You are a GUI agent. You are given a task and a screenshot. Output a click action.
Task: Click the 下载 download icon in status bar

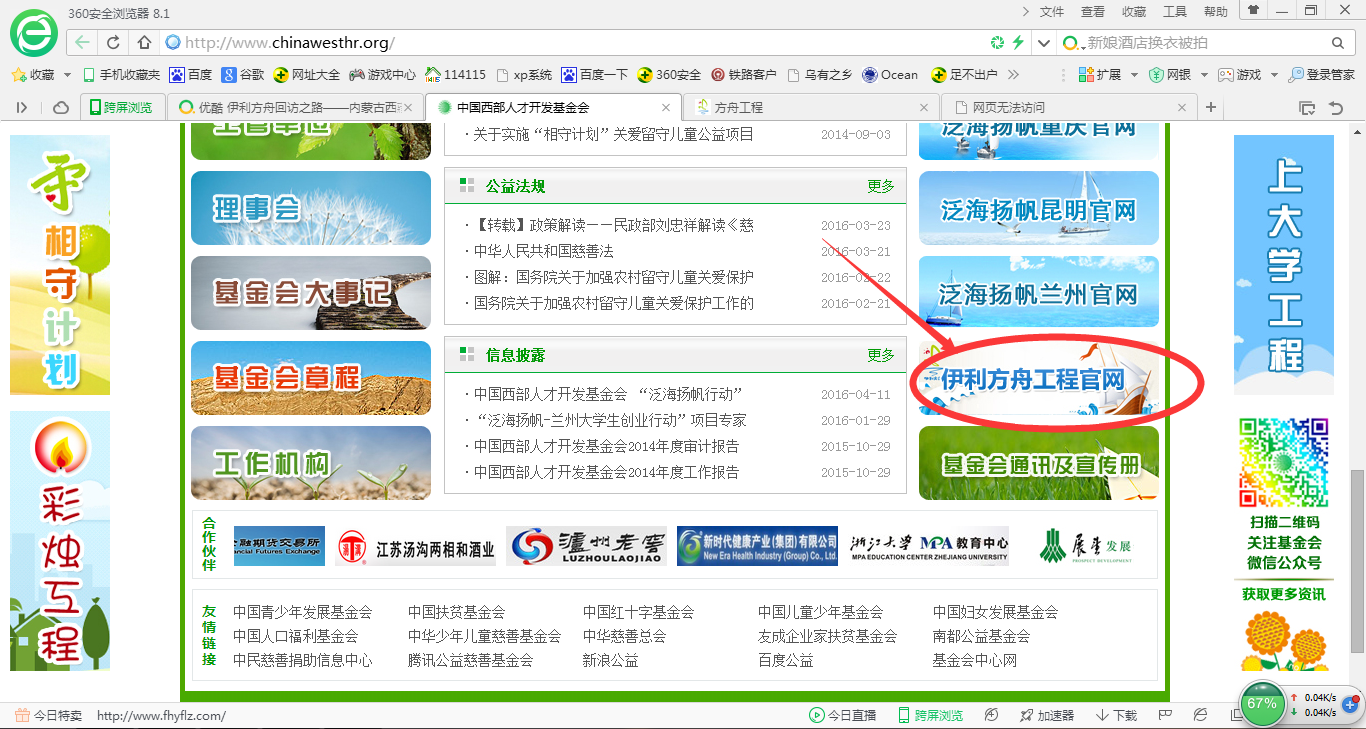point(1102,715)
